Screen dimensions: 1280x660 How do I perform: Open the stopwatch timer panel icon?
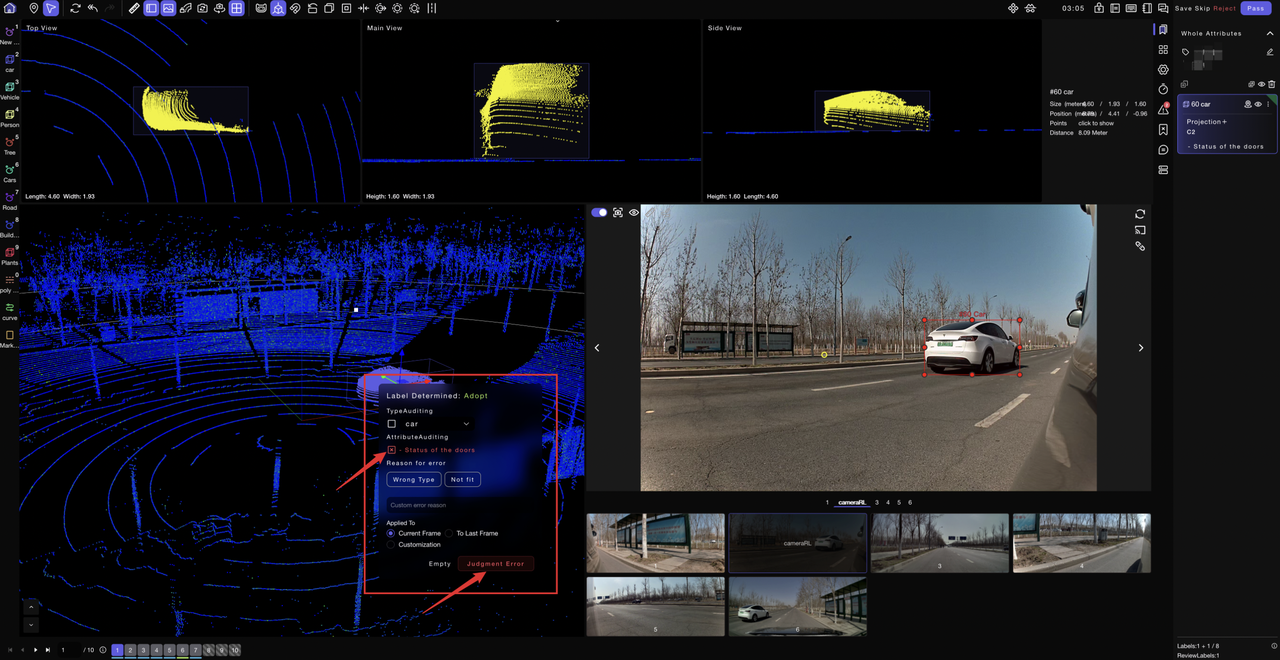click(1163, 89)
